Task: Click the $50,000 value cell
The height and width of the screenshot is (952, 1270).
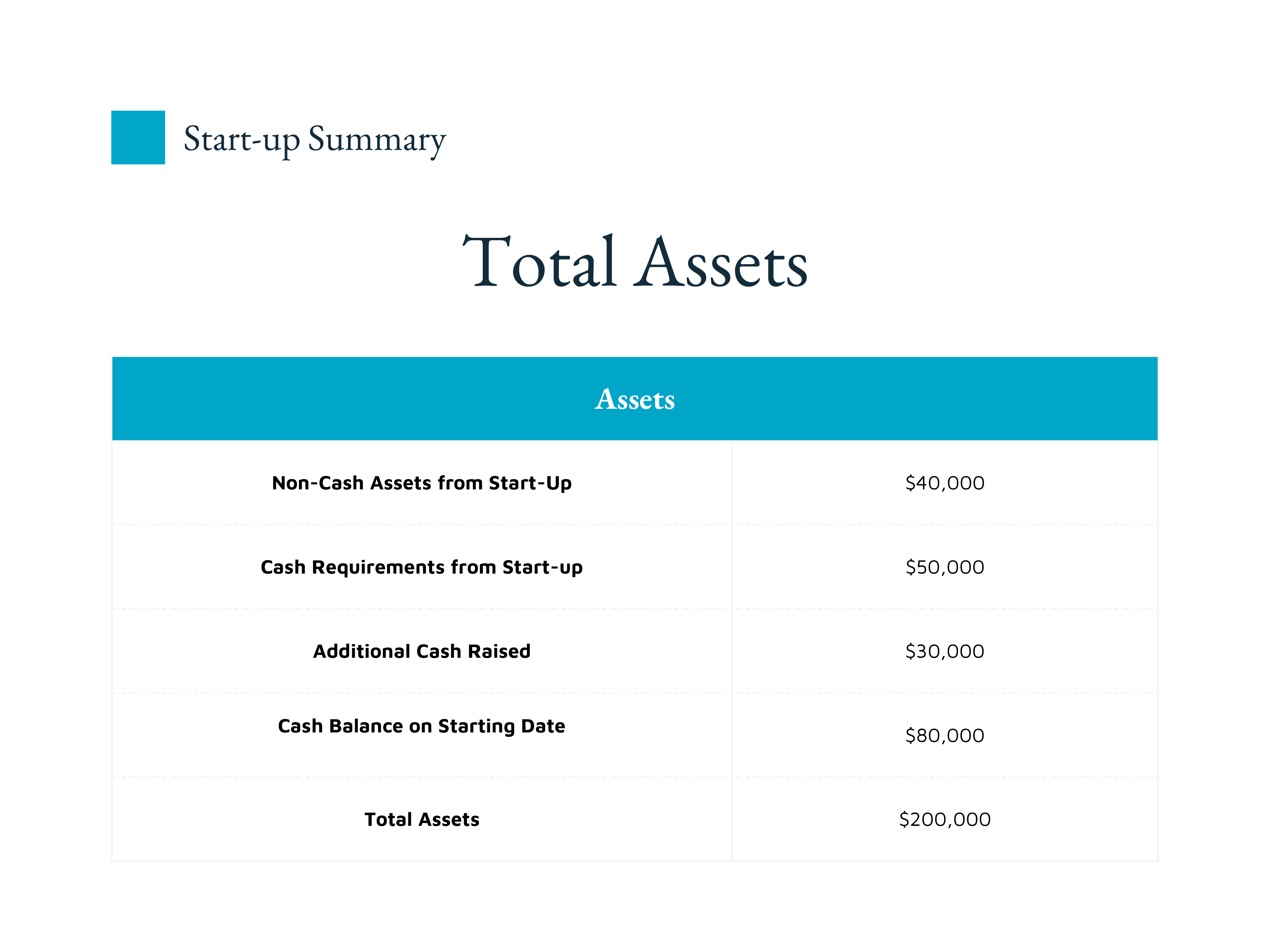Action: 945,567
